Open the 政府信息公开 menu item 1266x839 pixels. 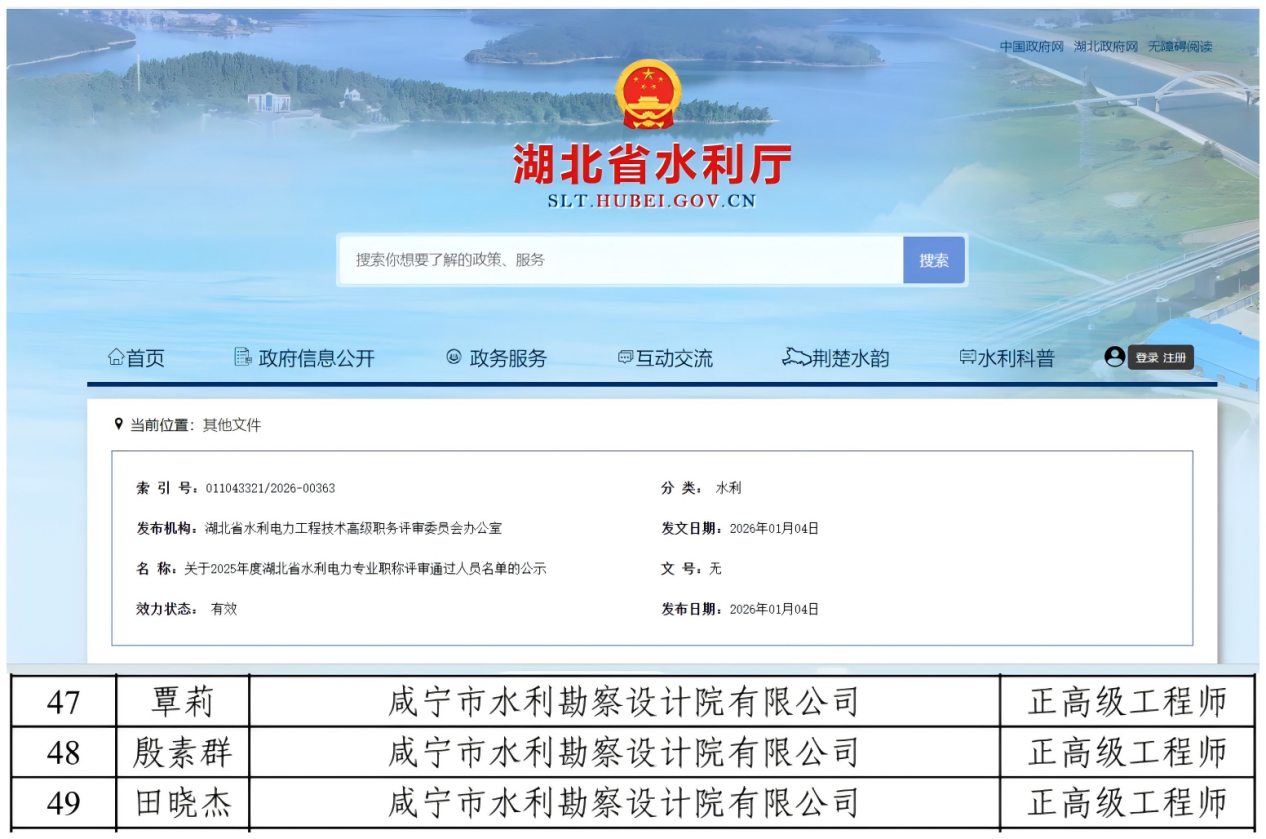click(x=316, y=358)
